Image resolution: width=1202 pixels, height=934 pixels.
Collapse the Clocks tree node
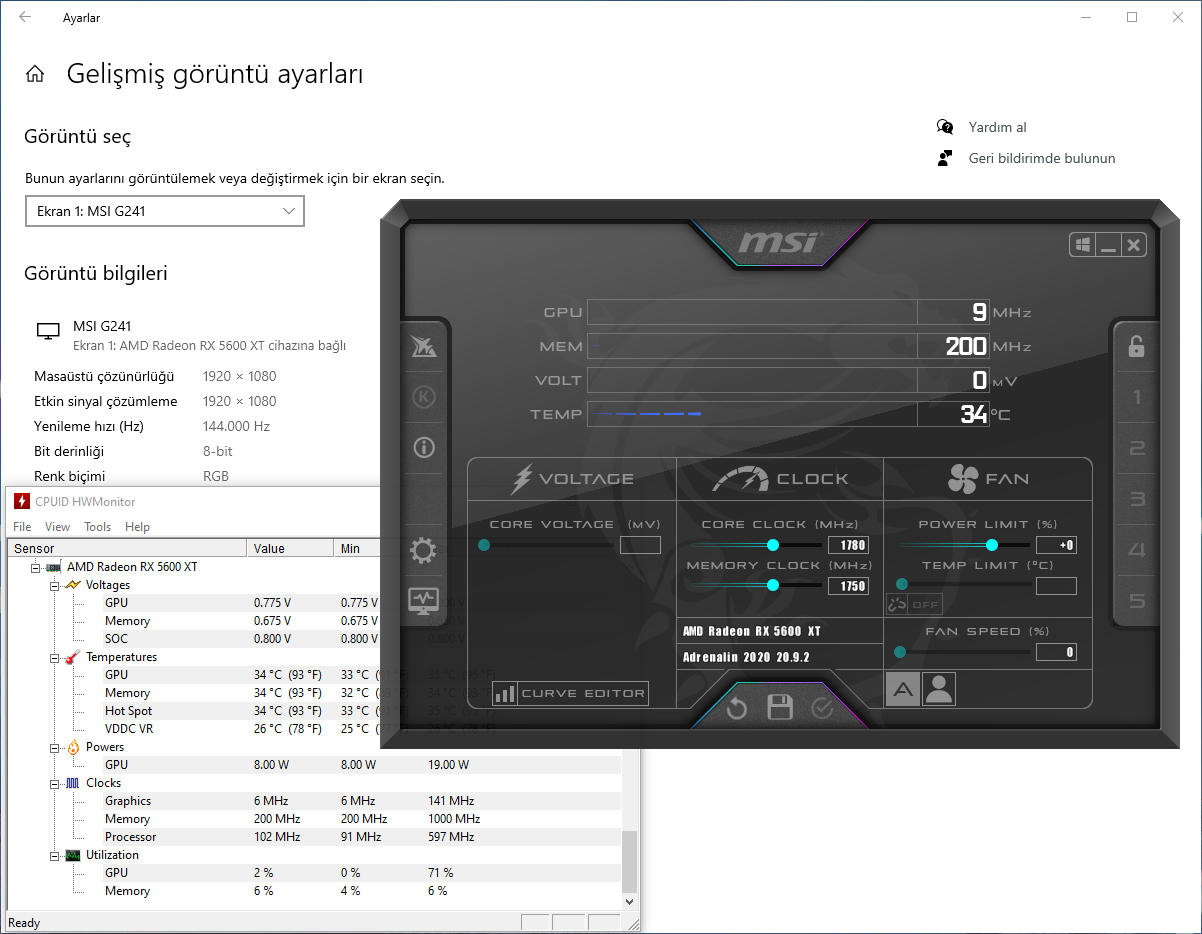[x=55, y=783]
